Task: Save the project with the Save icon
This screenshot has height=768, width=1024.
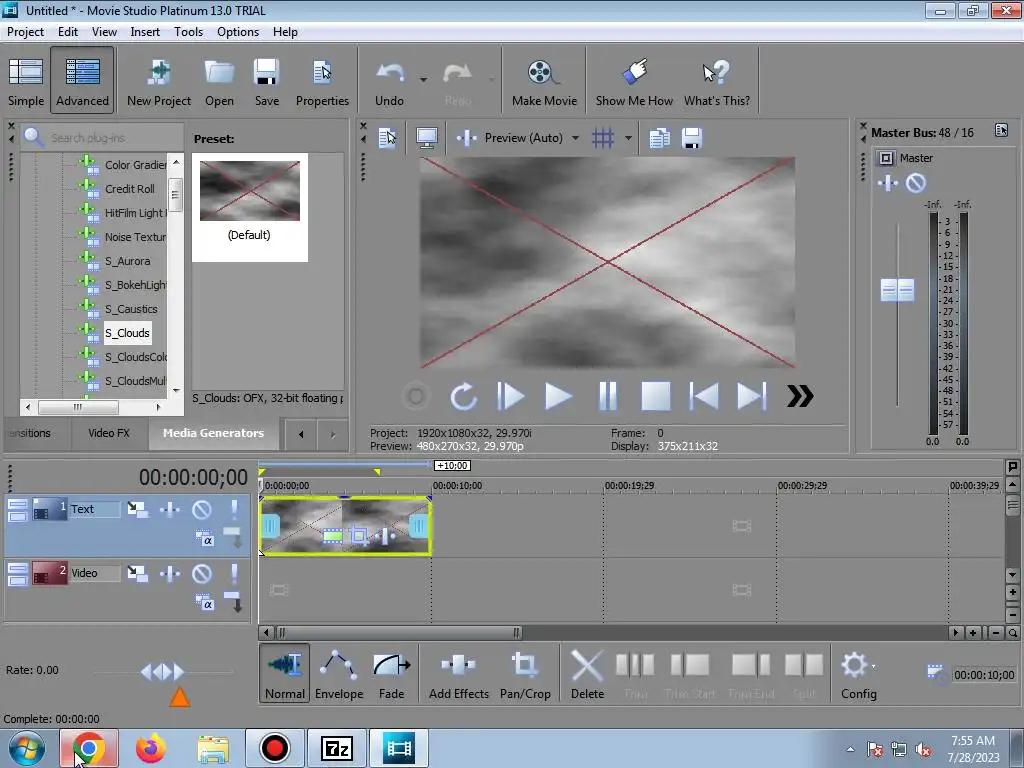Action: click(x=267, y=81)
